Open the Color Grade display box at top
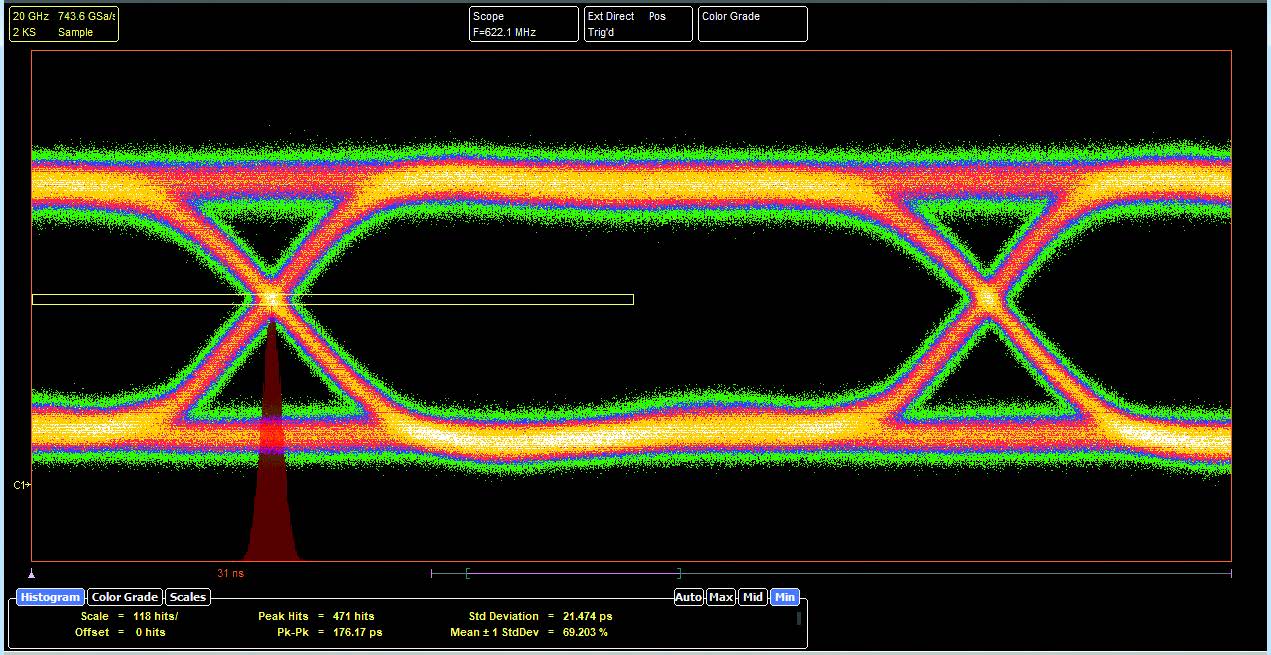The image size is (1271, 655). click(x=752, y=24)
